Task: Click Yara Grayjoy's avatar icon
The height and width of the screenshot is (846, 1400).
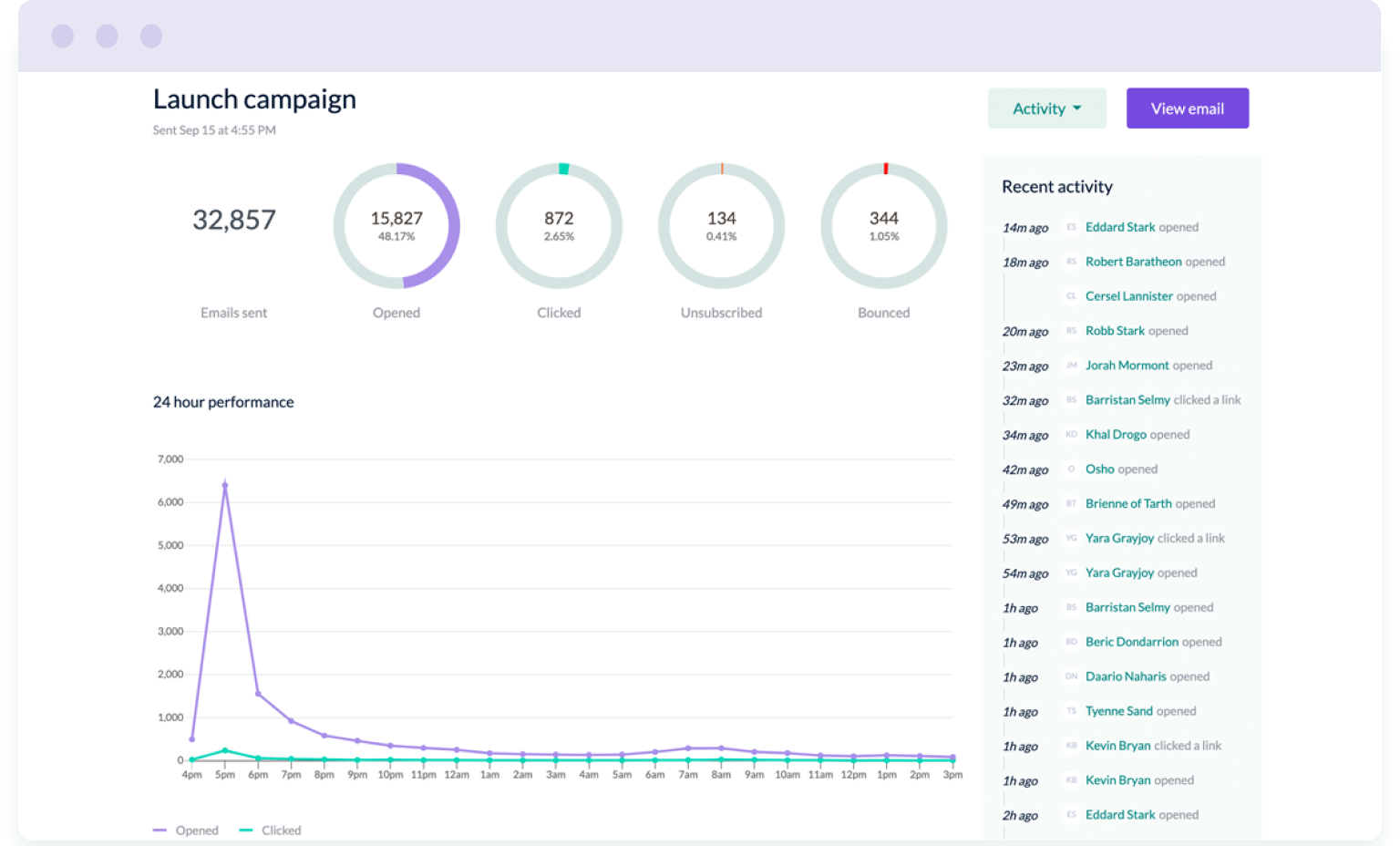Action: pyautogui.click(x=1071, y=539)
